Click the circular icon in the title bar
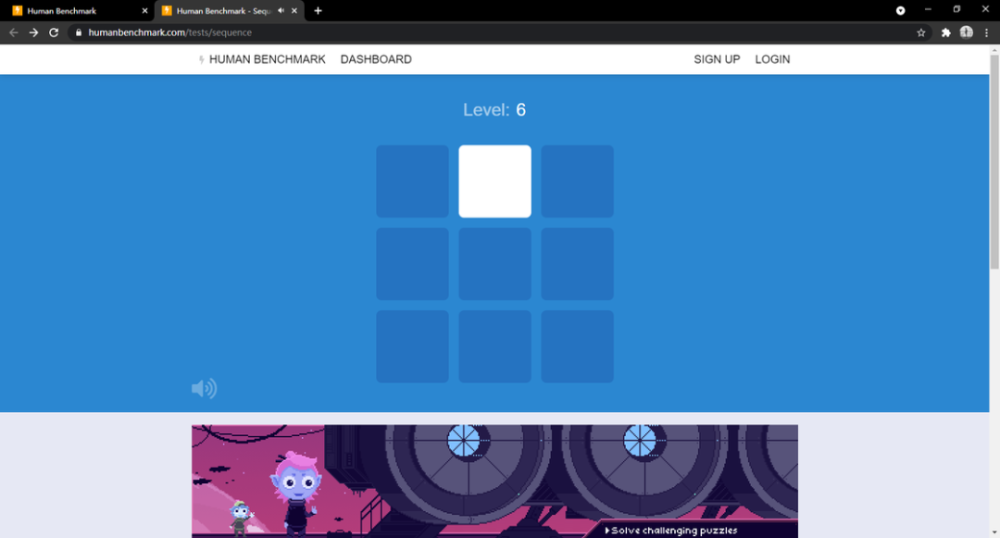This screenshot has width=1000, height=538. coord(901,10)
